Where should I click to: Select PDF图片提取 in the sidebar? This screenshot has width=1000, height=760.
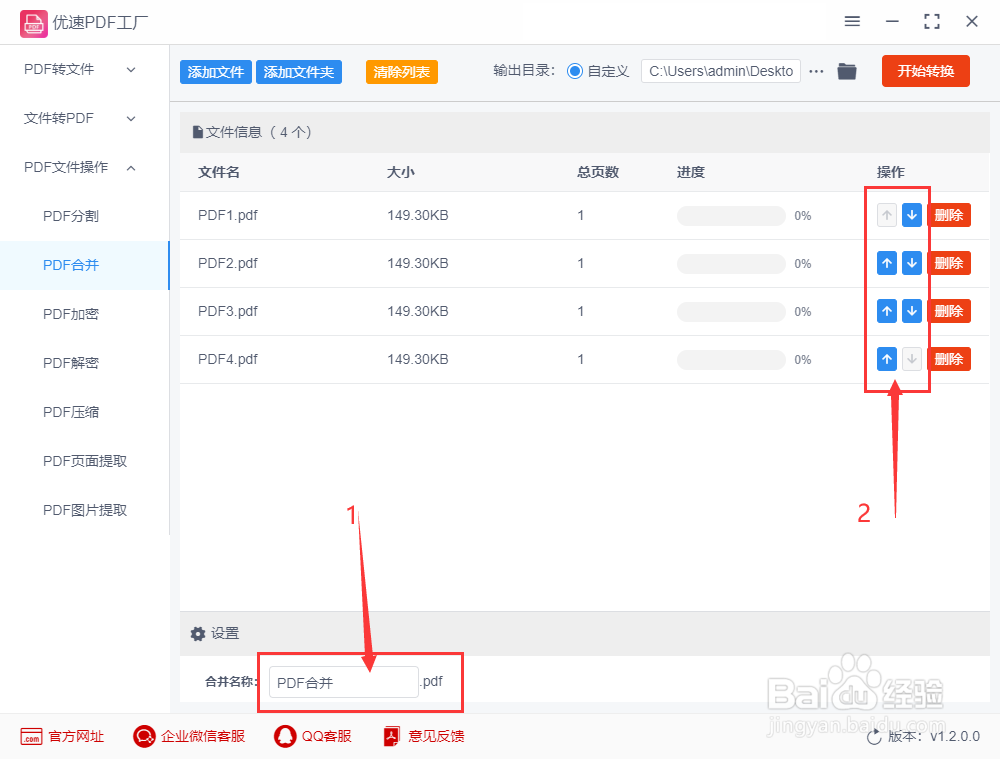click(x=84, y=510)
